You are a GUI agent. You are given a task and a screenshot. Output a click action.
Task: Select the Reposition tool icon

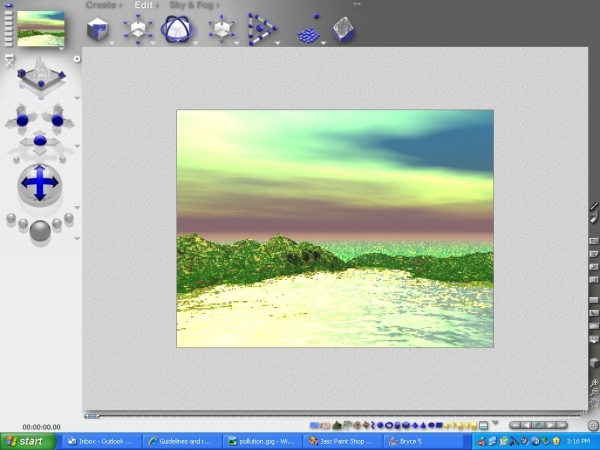click(222, 29)
